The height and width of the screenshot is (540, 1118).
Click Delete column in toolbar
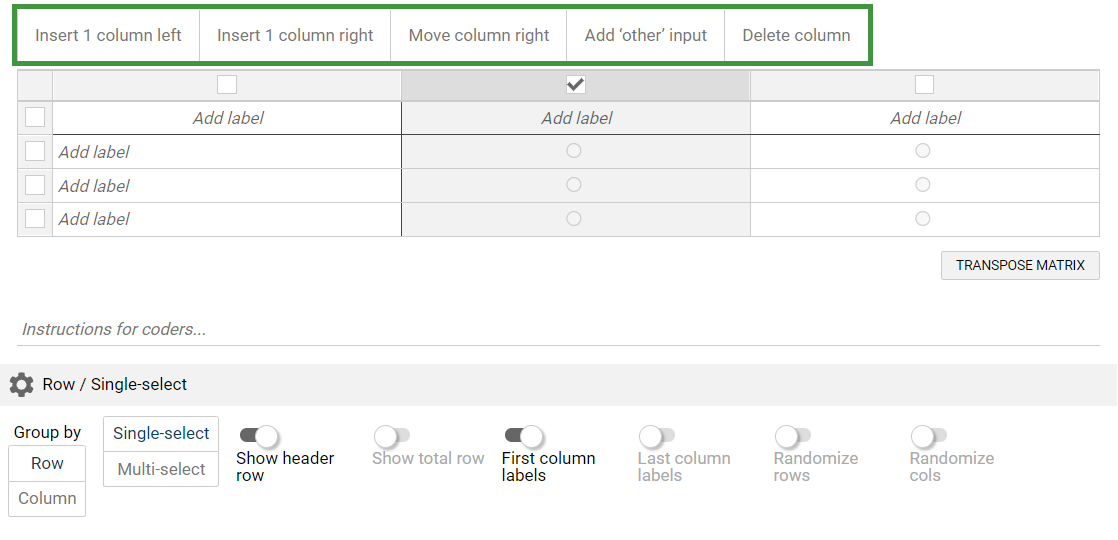pos(796,36)
